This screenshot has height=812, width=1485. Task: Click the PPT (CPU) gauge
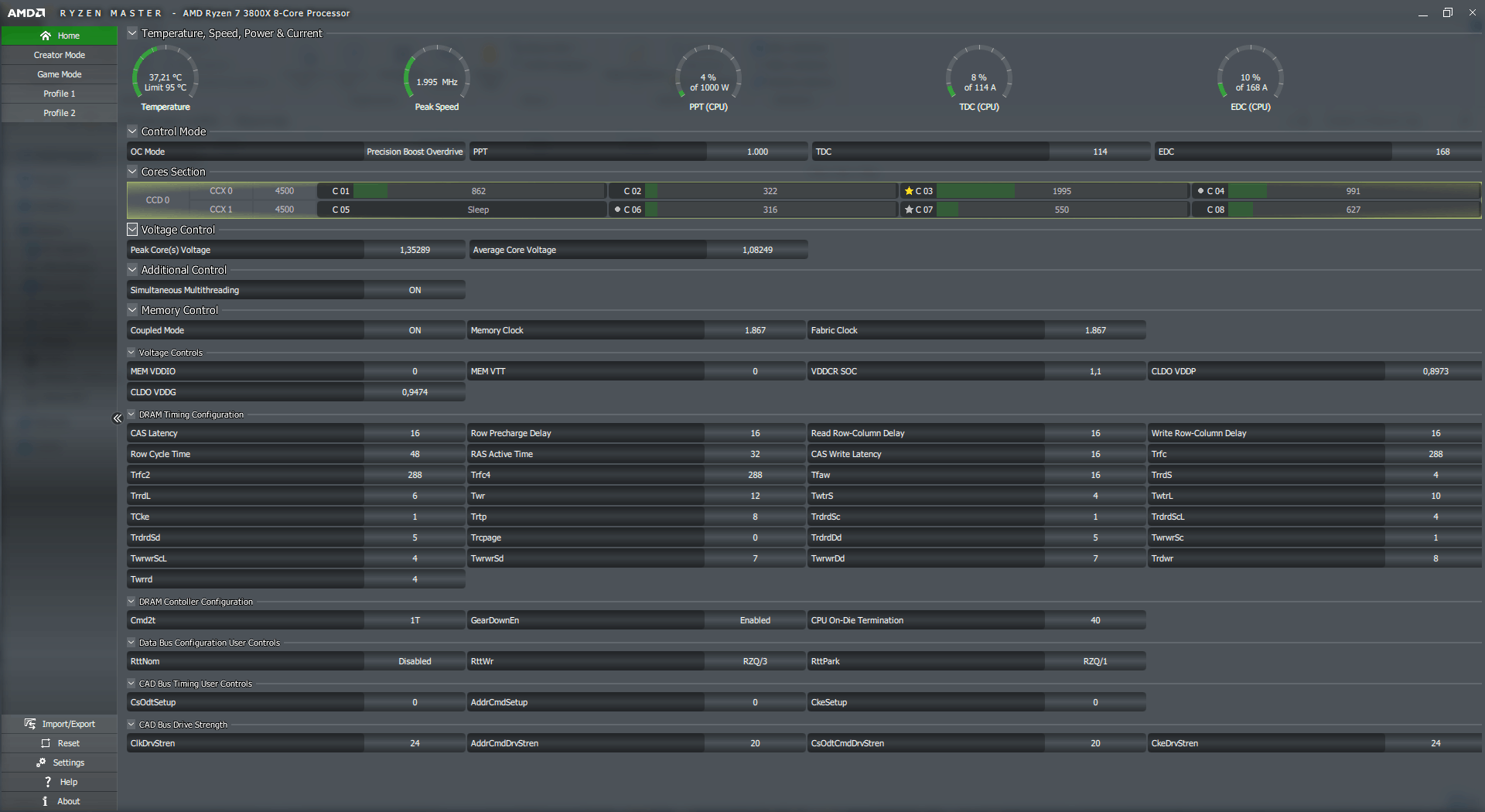(708, 78)
